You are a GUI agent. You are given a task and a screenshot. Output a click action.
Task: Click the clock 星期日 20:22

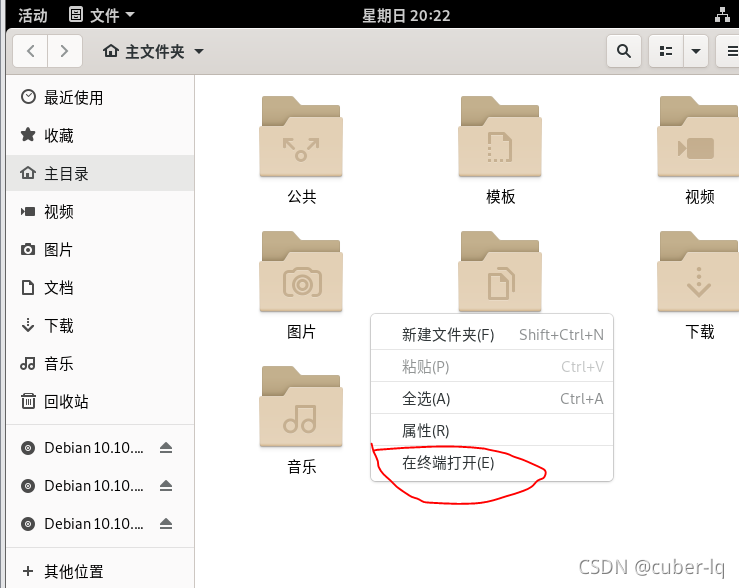(x=406, y=16)
